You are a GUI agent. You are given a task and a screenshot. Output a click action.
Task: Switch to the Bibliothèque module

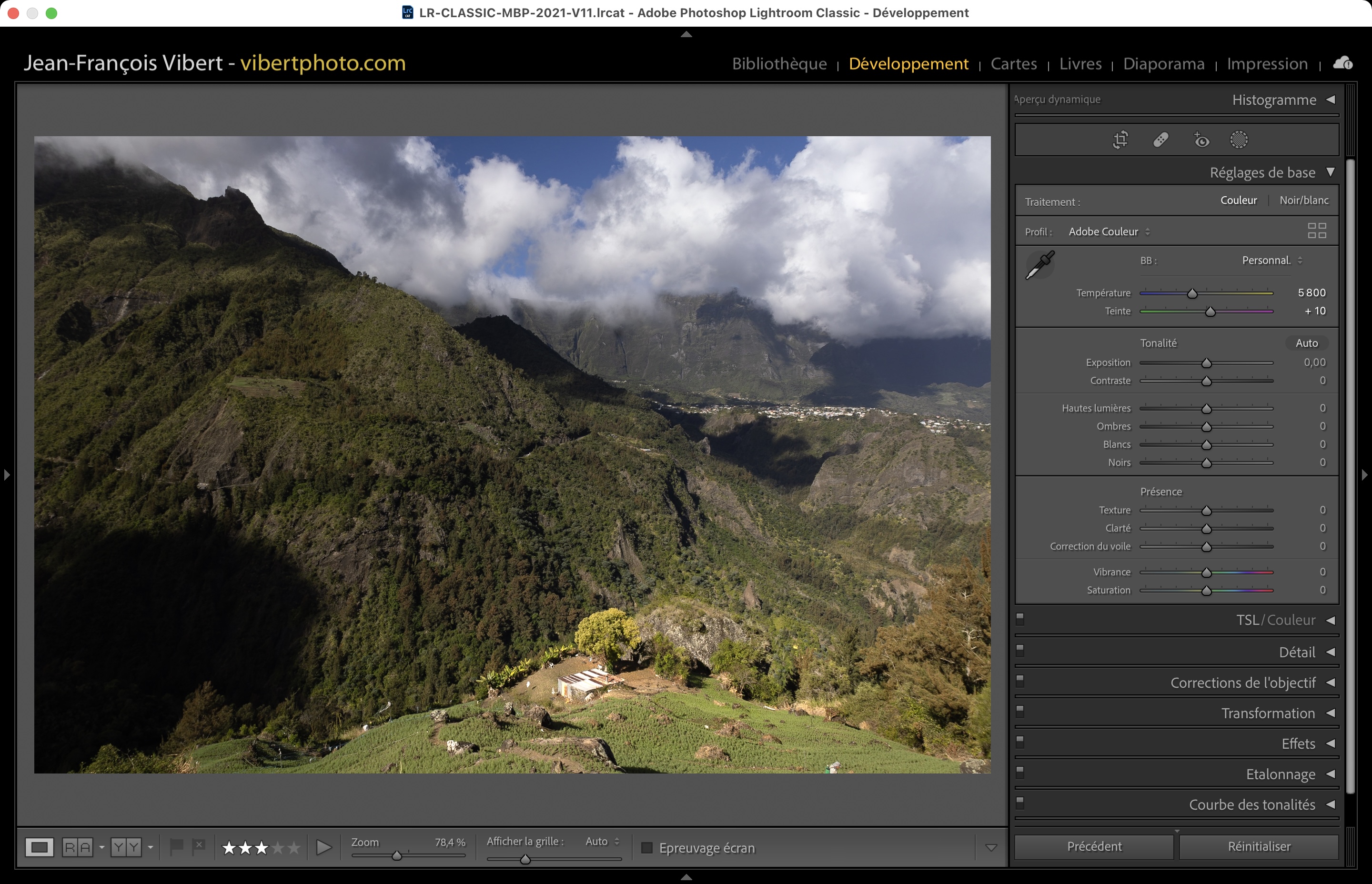click(779, 64)
